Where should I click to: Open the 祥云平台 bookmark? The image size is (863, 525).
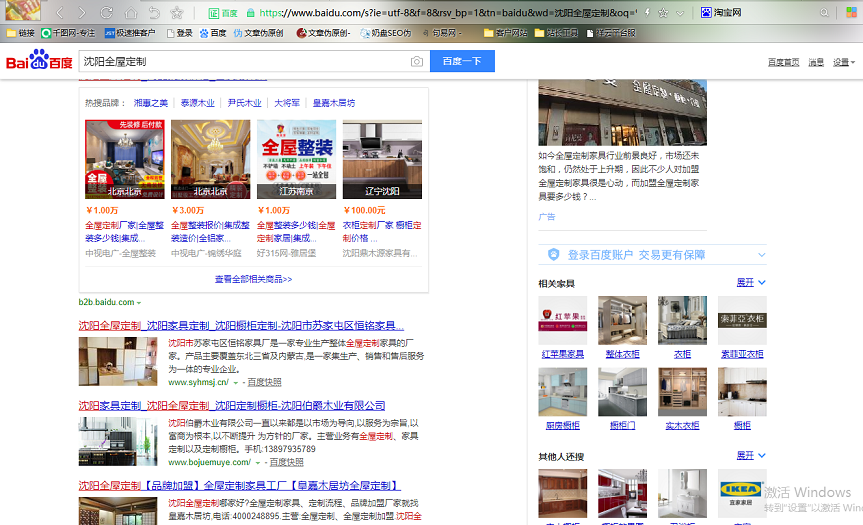611,33
